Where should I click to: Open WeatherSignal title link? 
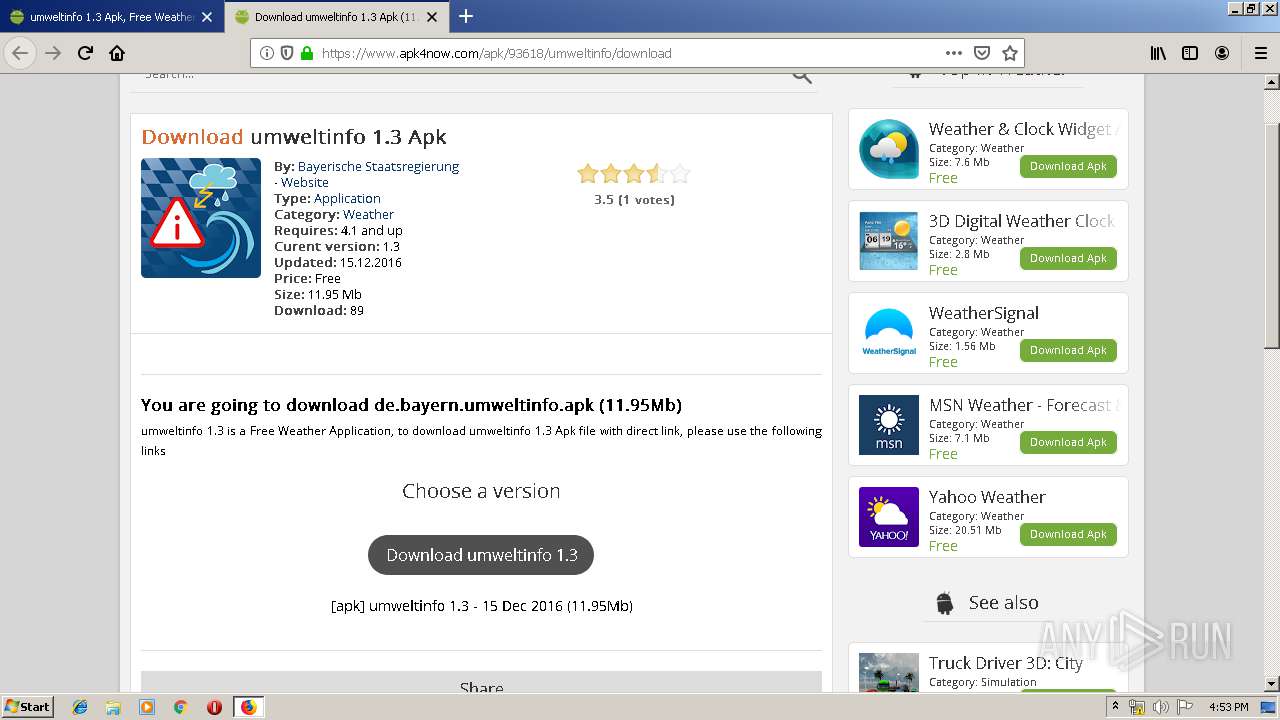(983, 313)
